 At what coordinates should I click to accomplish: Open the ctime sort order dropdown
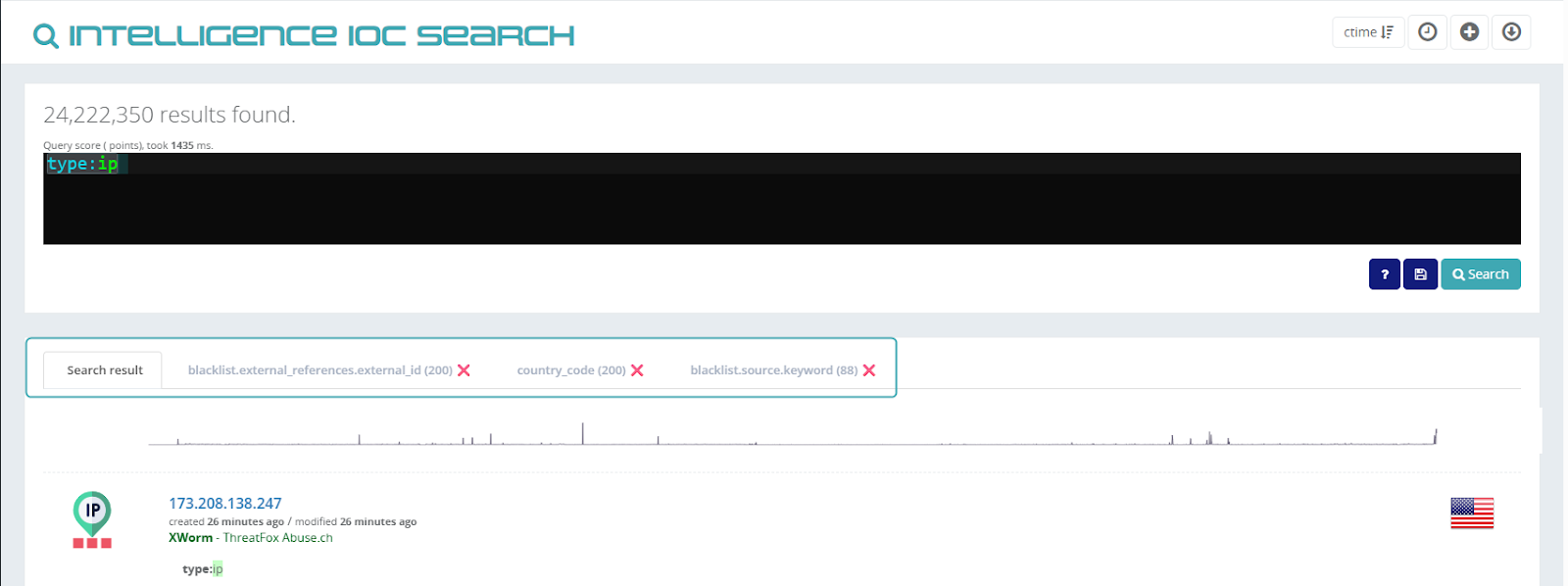coord(1368,32)
